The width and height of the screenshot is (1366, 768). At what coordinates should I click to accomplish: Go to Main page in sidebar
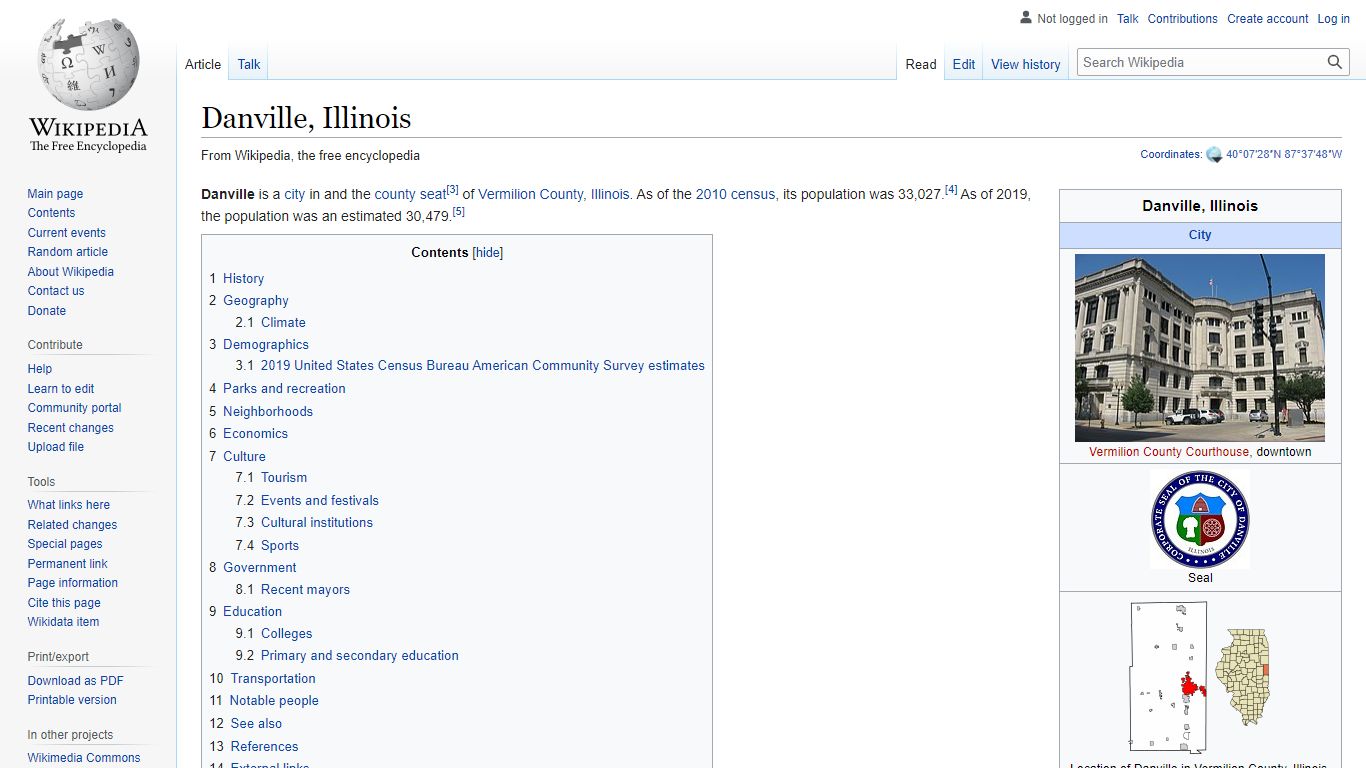pos(55,194)
